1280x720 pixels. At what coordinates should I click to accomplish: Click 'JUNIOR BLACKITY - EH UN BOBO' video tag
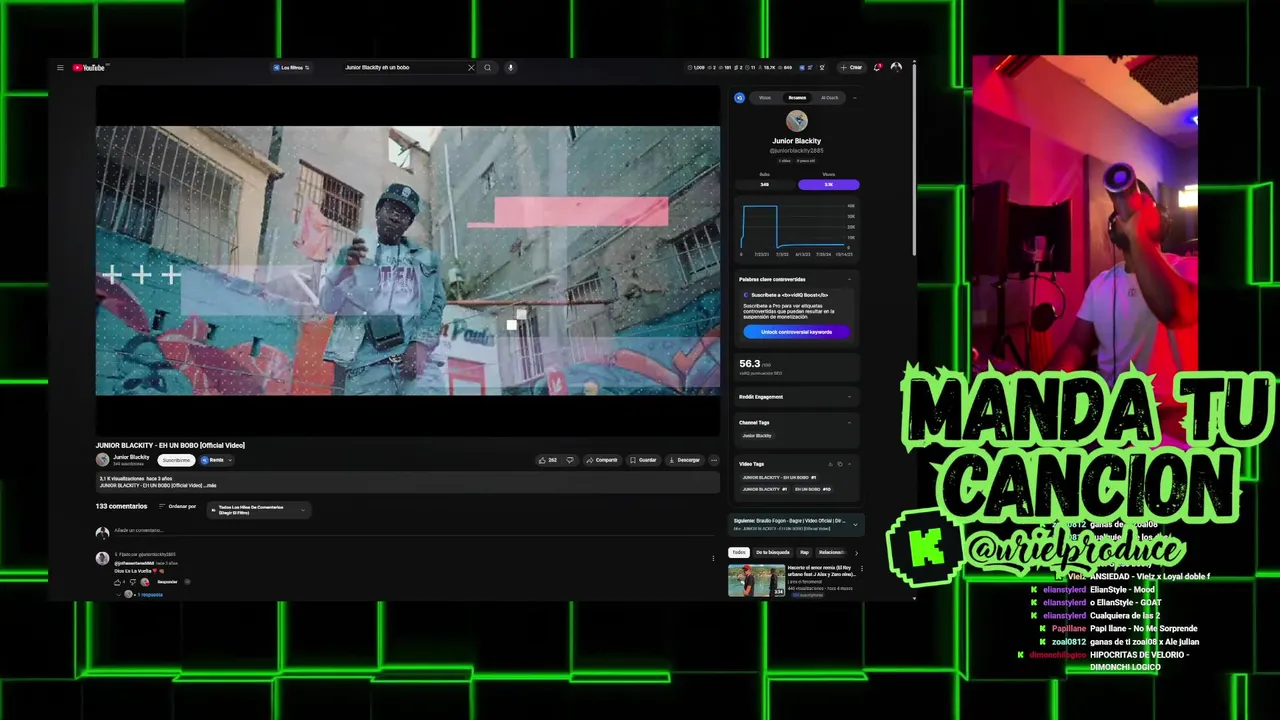779,477
